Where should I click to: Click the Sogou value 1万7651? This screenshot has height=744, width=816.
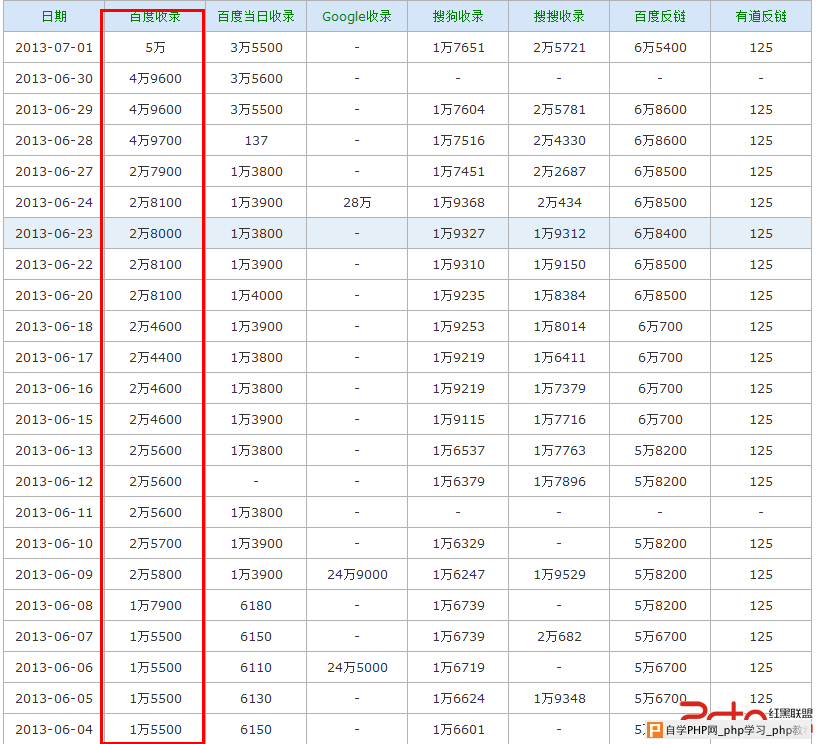pyautogui.click(x=458, y=48)
